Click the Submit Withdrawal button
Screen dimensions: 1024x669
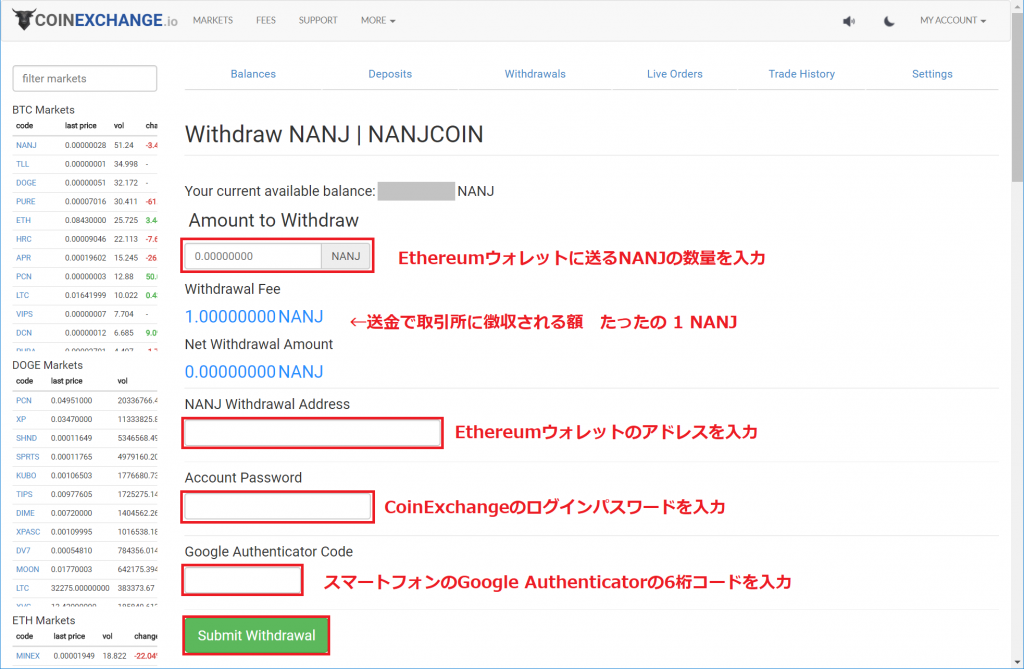(x=256, y=635)
